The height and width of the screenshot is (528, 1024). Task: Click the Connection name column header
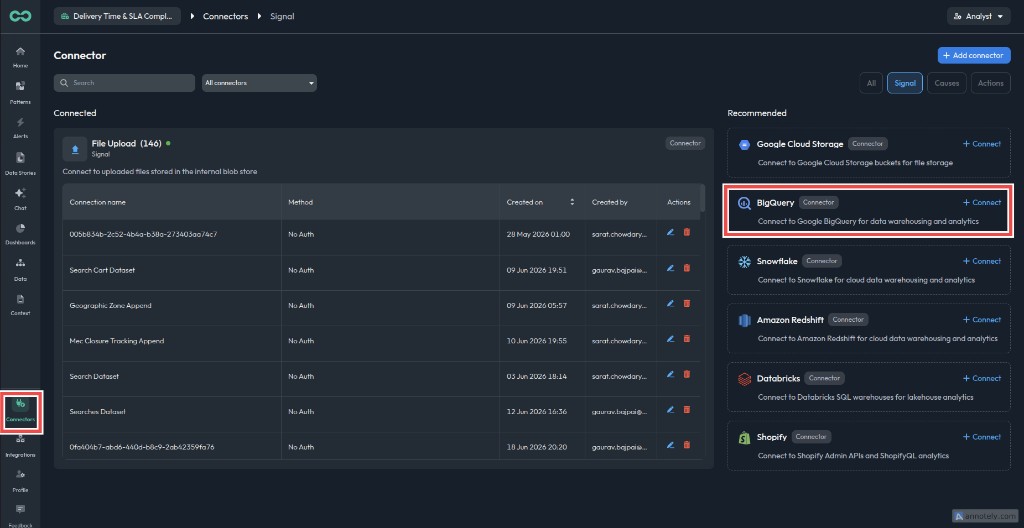tap(98, 203)
